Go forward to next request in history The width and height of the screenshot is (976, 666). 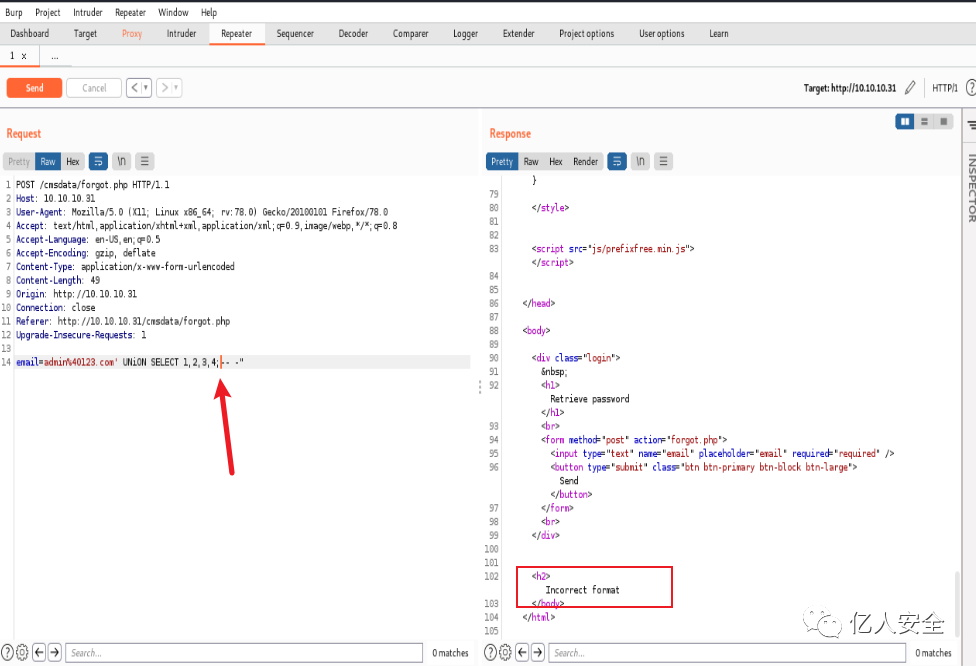[164, 88]
